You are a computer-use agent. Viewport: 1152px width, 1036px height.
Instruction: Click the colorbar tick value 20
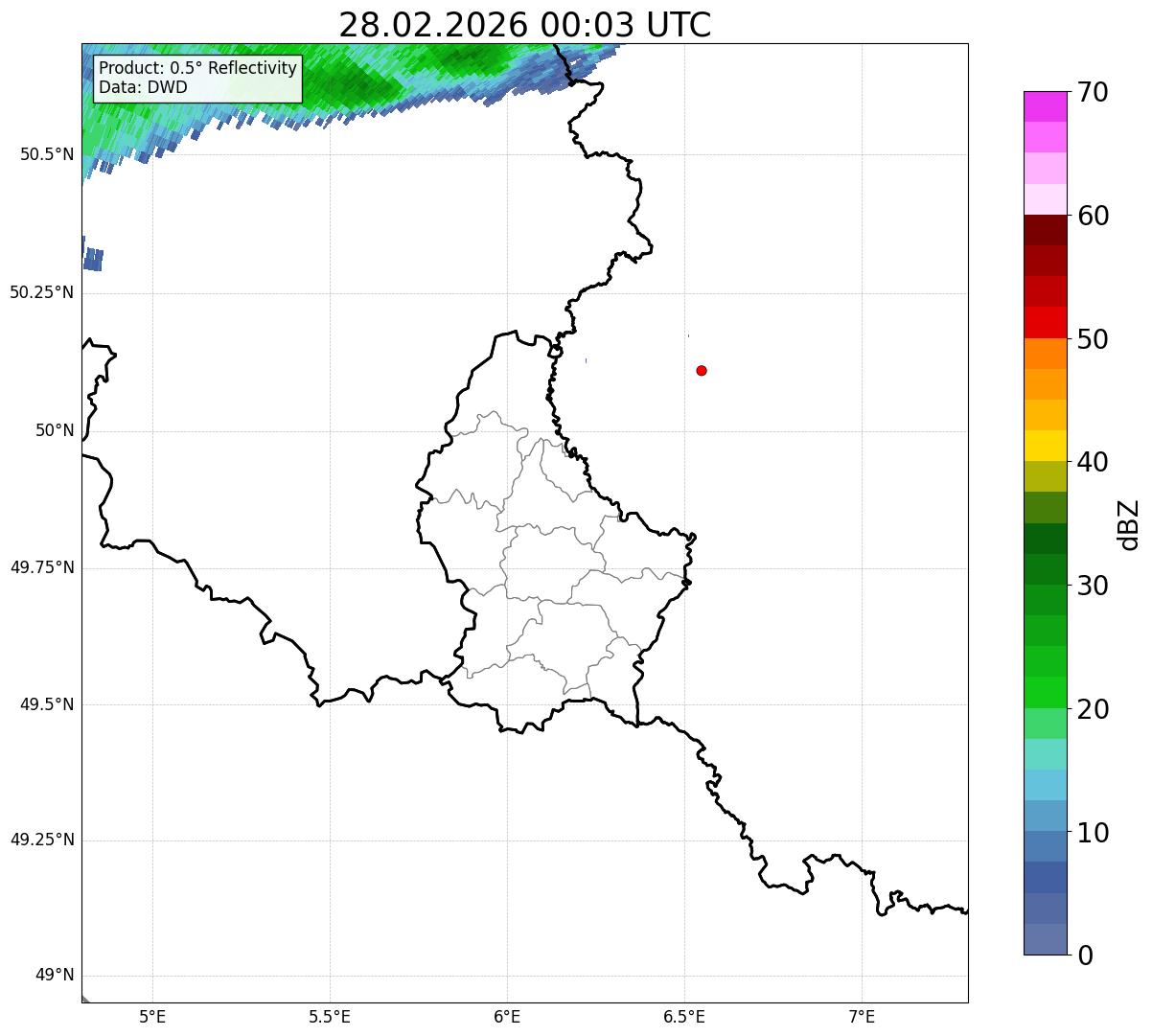click(x=1093, y=709)
